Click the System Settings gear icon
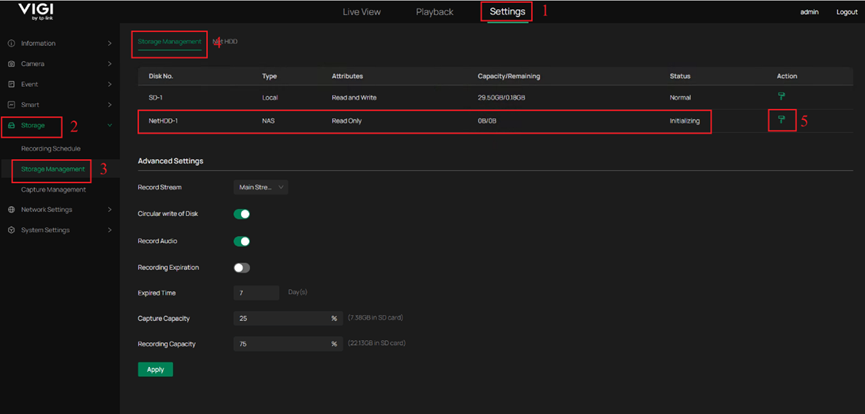The image size is (865, 414). (x=12, y=230)
